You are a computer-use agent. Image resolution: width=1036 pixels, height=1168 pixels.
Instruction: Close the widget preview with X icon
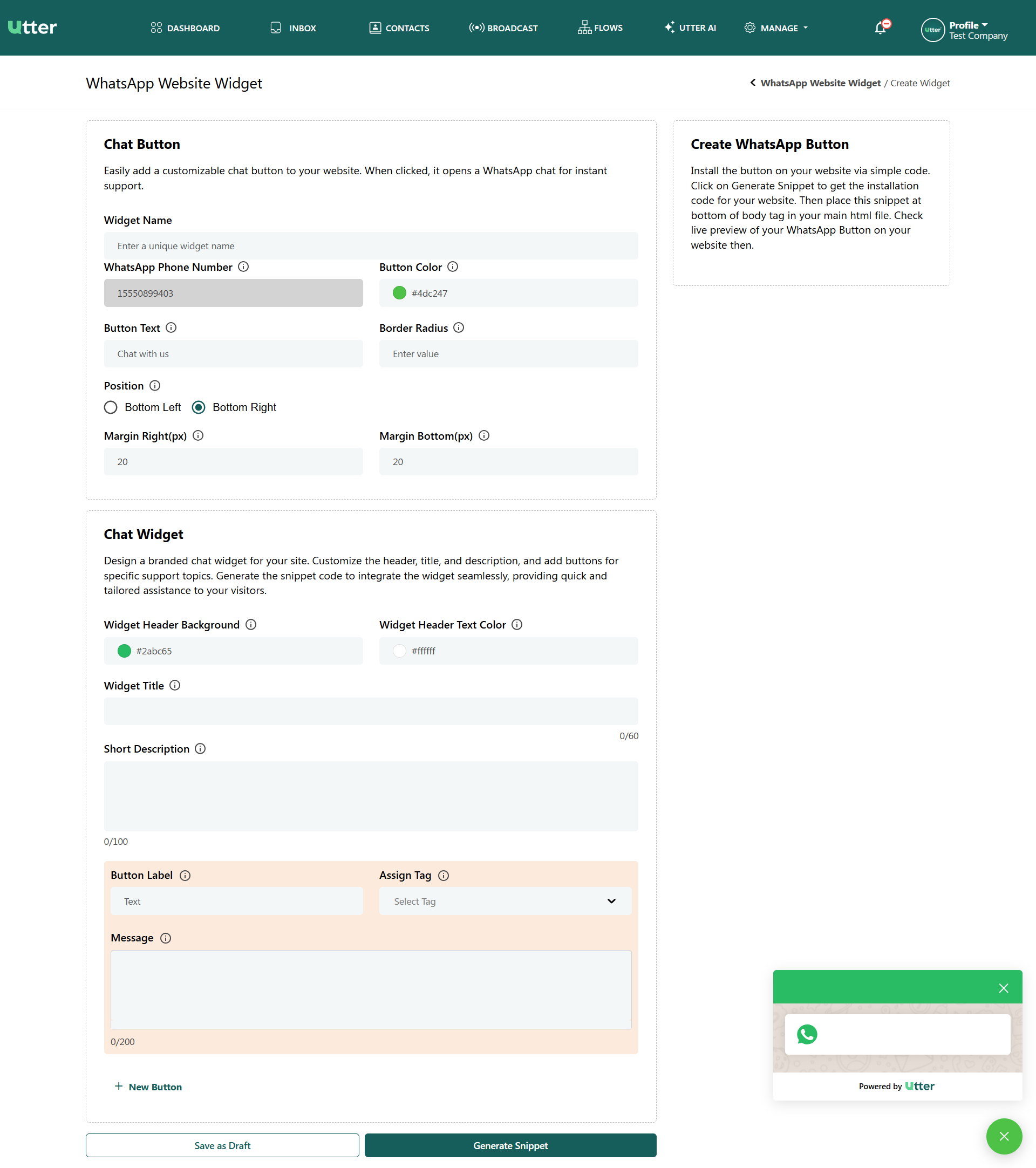[x=1004, y=988]
